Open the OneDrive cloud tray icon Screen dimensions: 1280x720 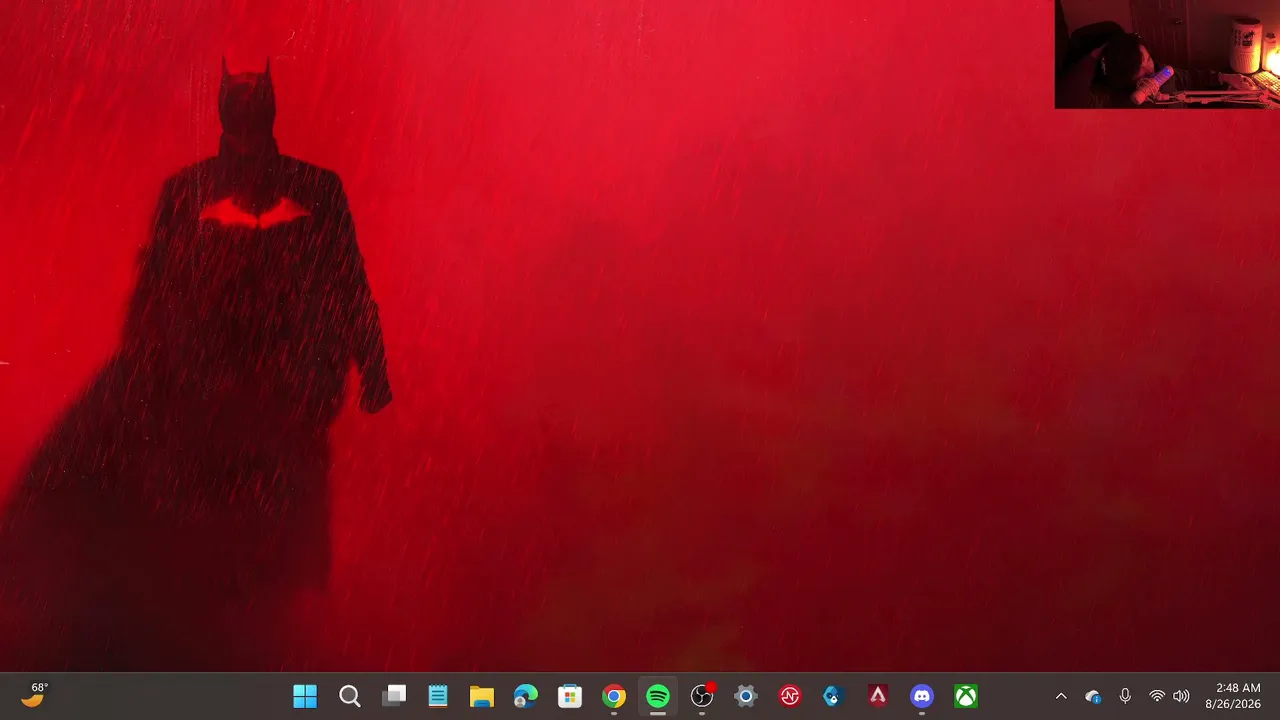coord(1093,696)
